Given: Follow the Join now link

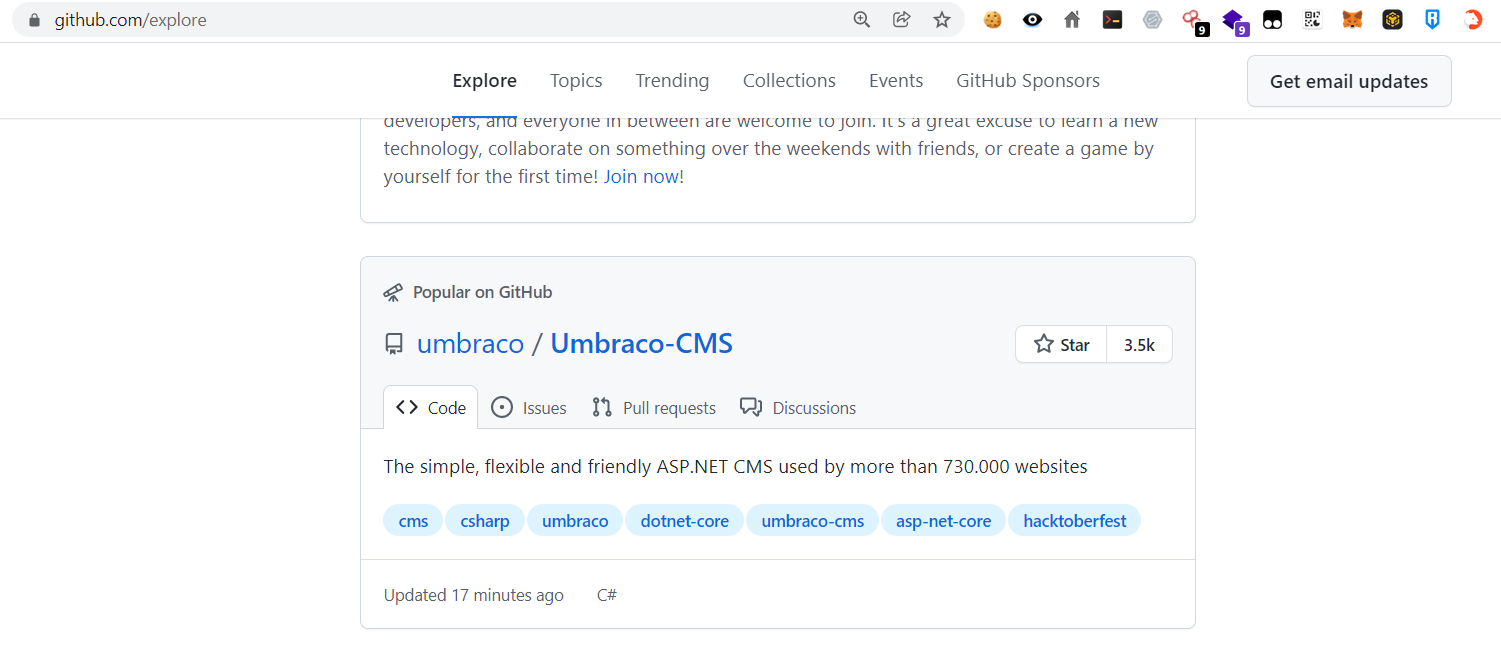Looking at the screenshot, I should 641,177.
